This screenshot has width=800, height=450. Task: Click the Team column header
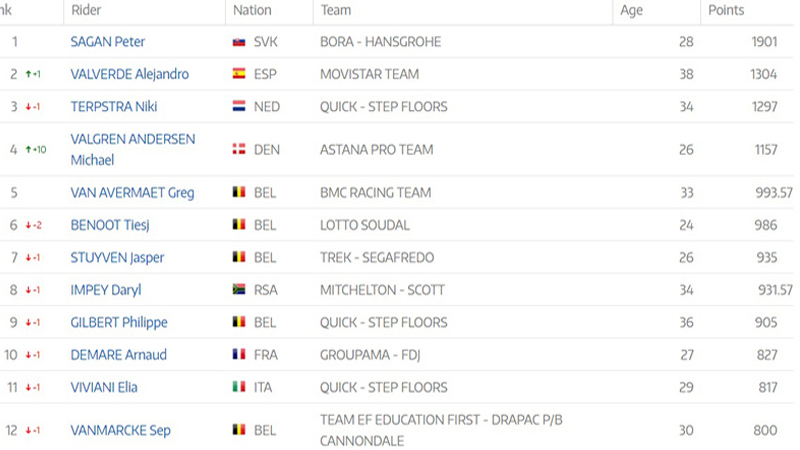(336, 10)
